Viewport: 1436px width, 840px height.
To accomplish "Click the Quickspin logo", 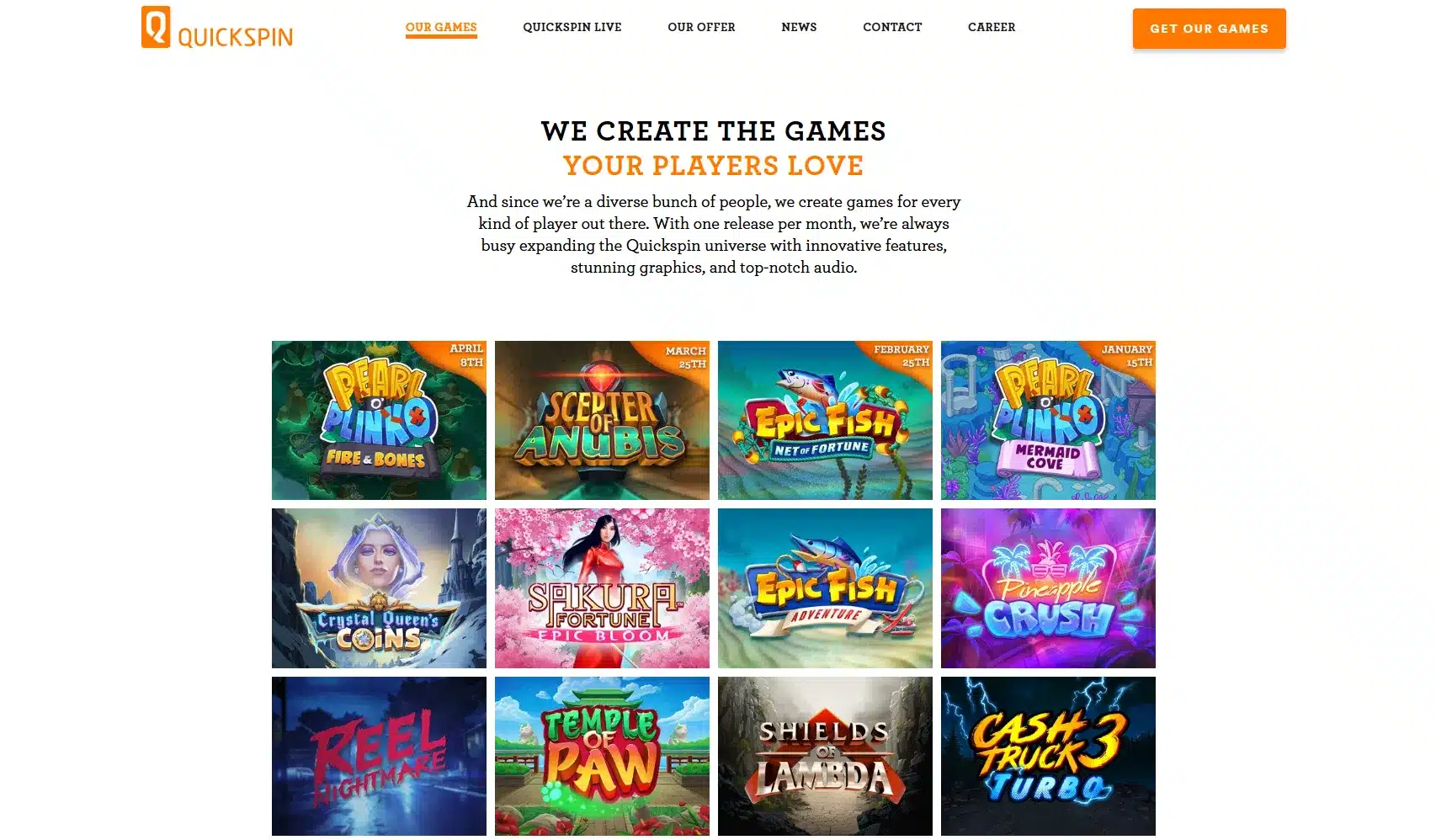I will 217,27.
